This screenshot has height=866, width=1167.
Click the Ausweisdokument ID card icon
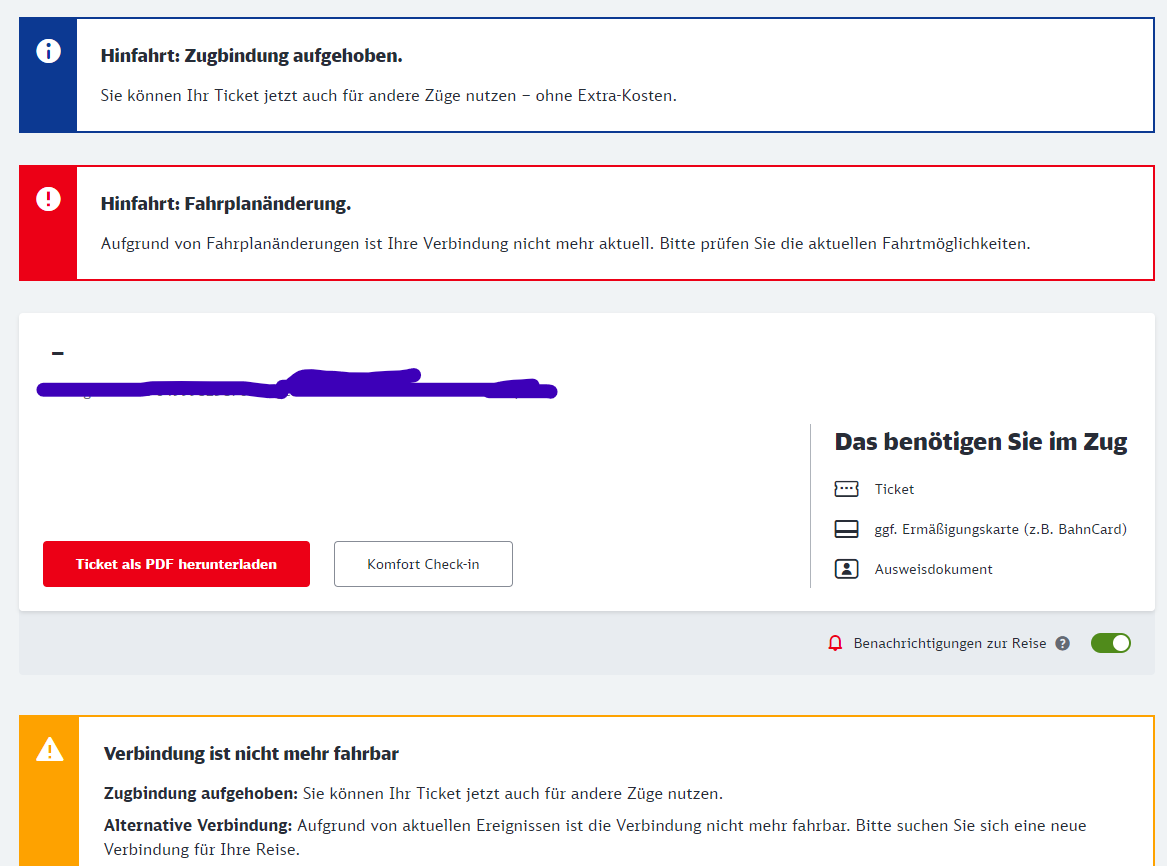[845, 568]
